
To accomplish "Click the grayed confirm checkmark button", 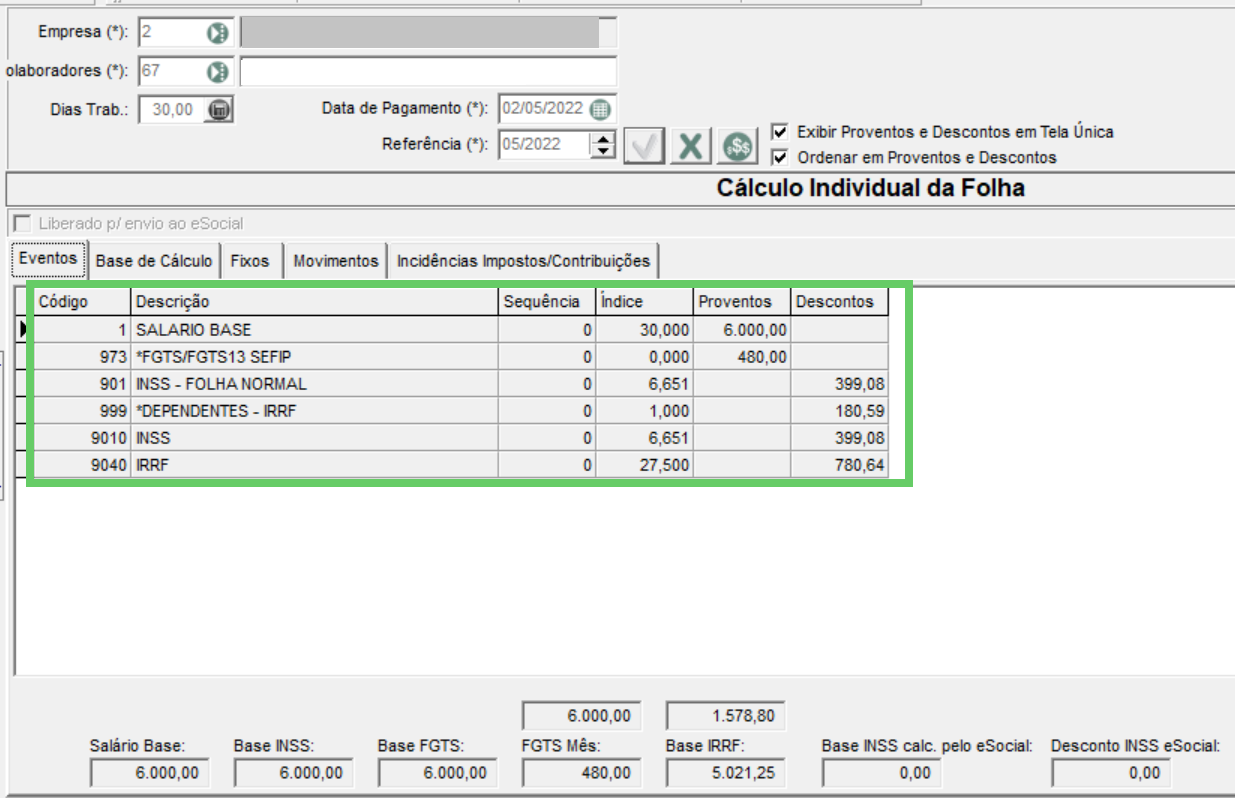I will pos(645,147).
